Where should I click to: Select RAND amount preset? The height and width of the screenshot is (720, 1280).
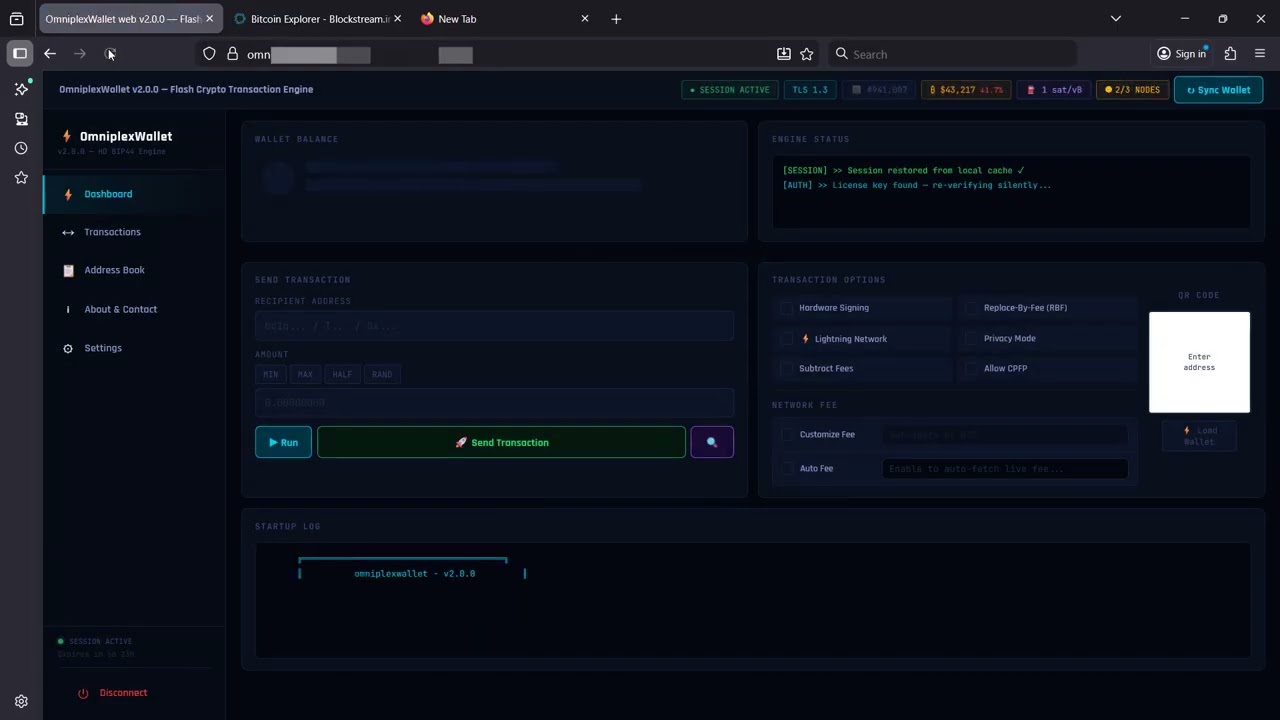point(382,374)
